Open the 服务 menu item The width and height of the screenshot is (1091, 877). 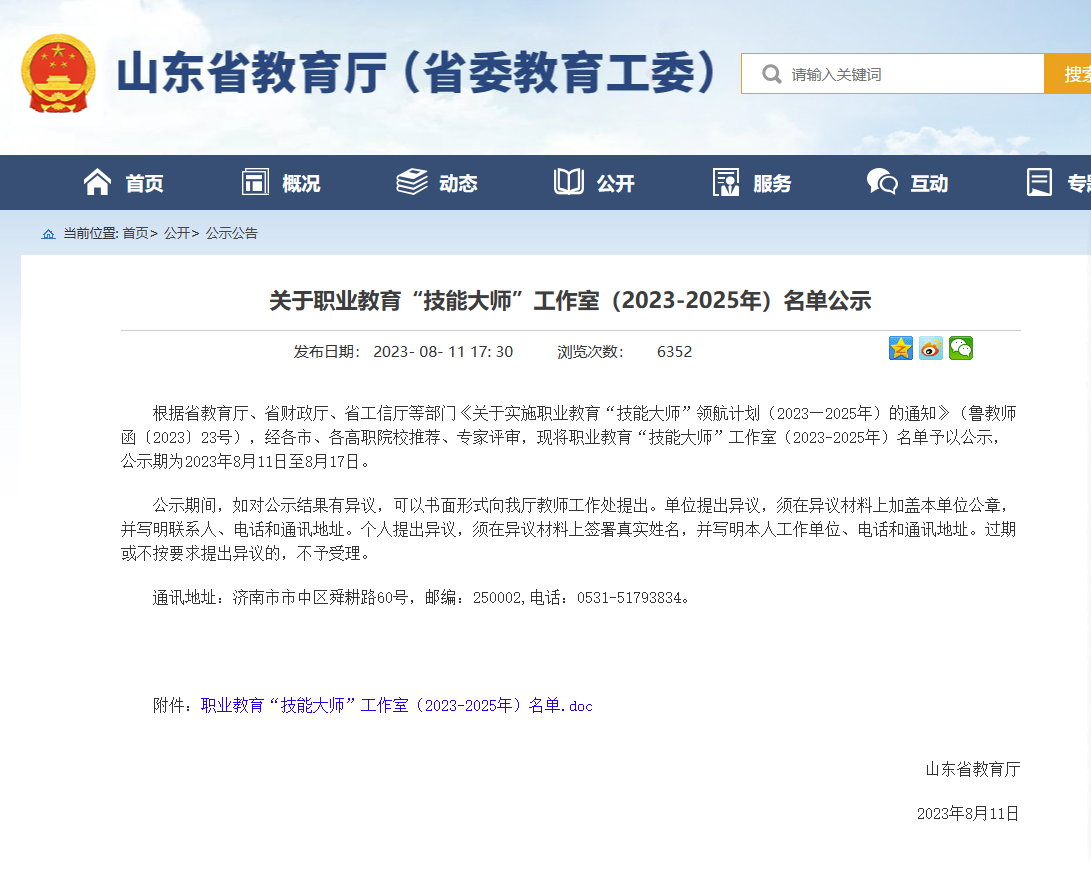tap(772, 183)
